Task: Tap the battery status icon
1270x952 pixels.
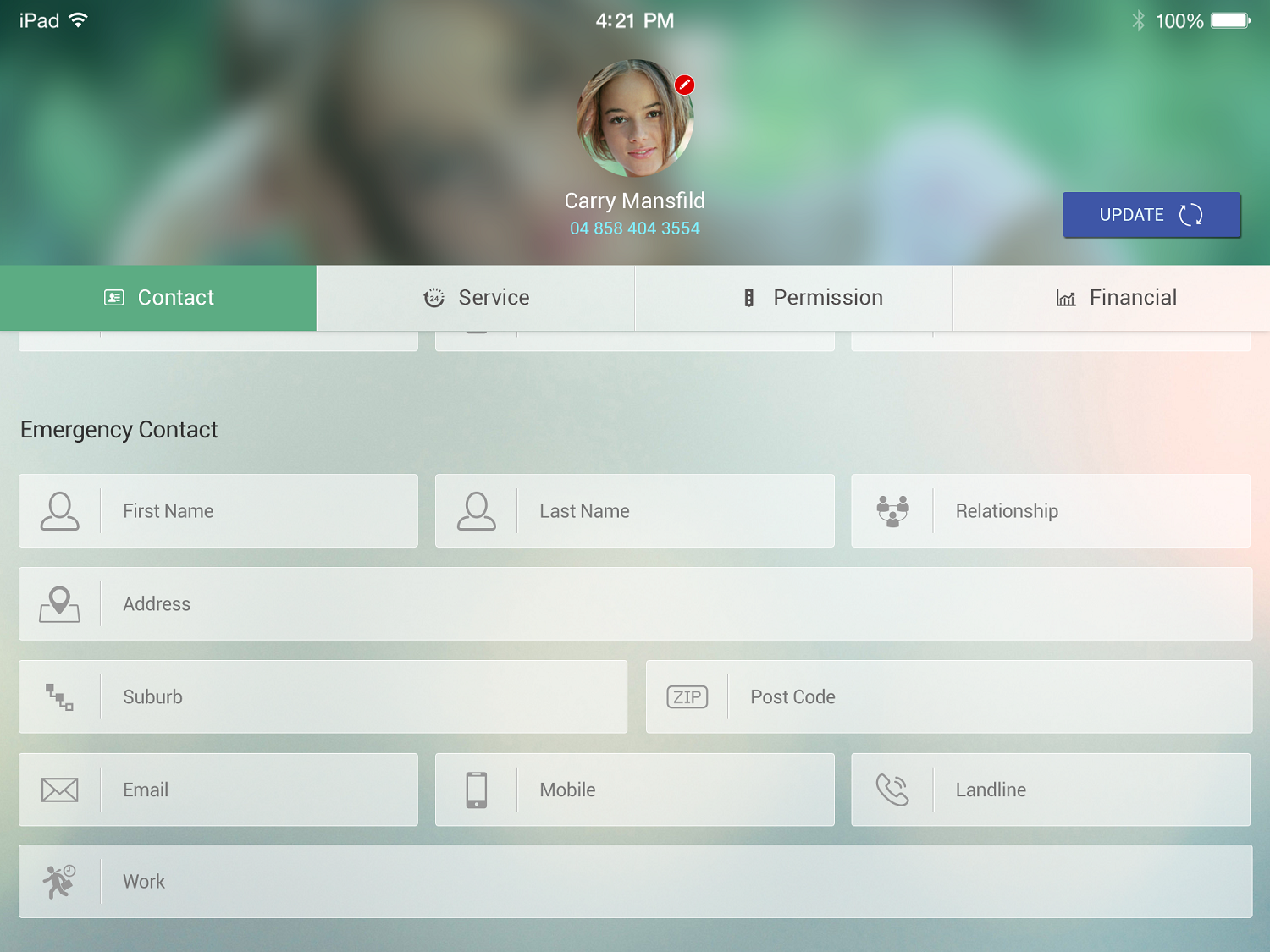Action: [x=1230, y=20]
